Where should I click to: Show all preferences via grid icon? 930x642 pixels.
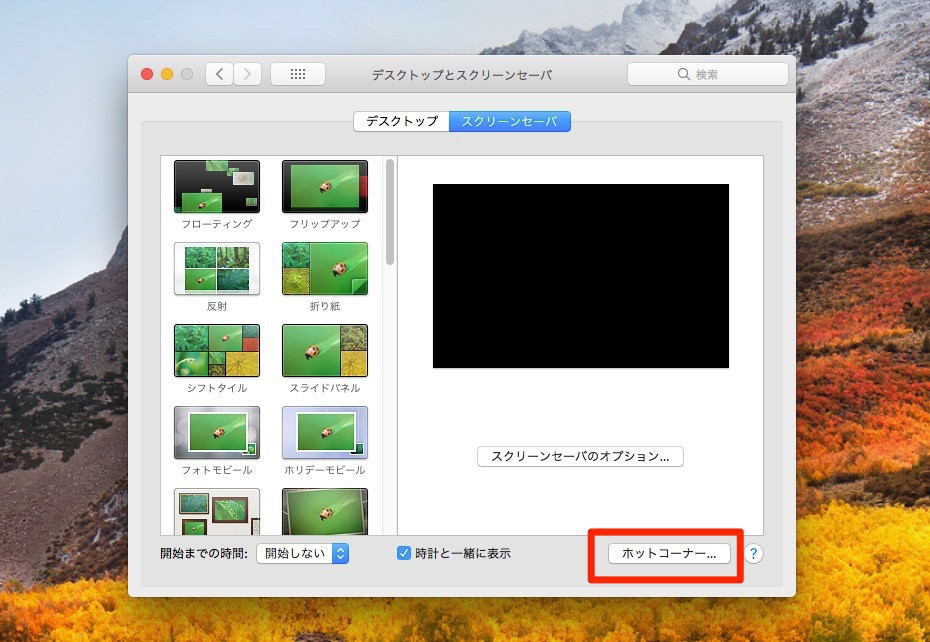click(x=298, y=74)
